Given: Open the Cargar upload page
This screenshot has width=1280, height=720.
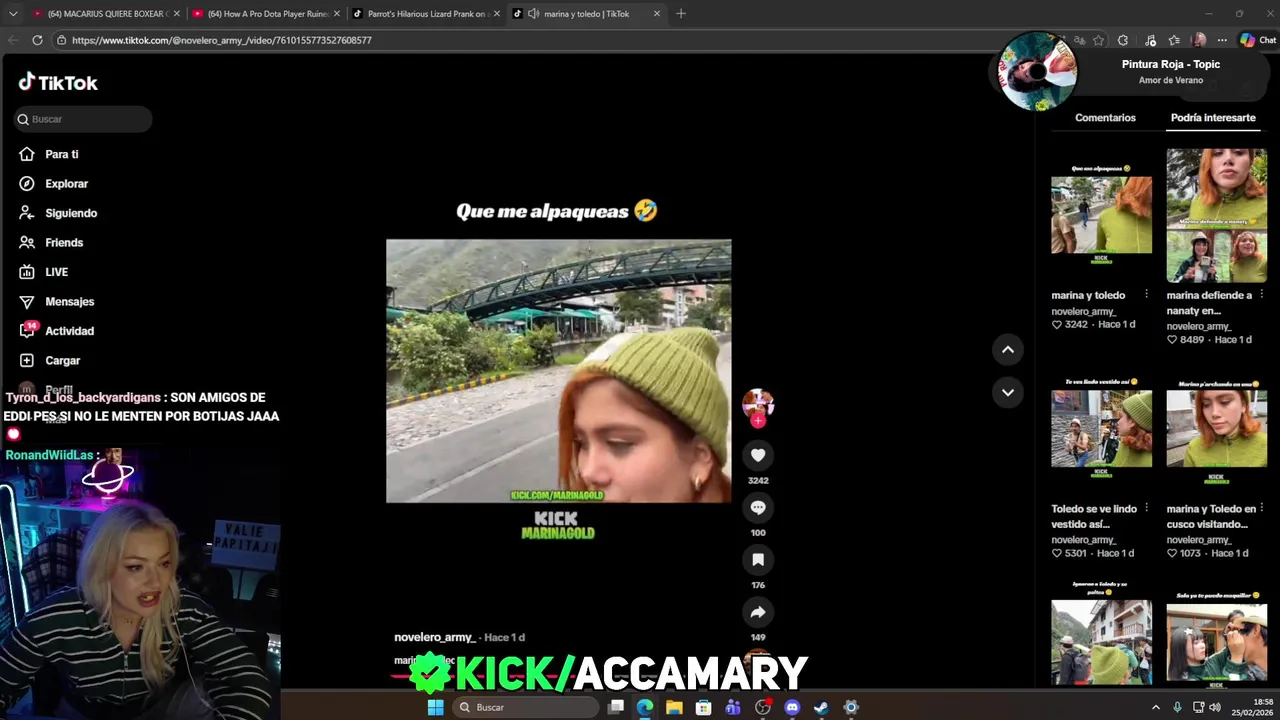Looking at the screenshot, I should click(x=49, y=360).
